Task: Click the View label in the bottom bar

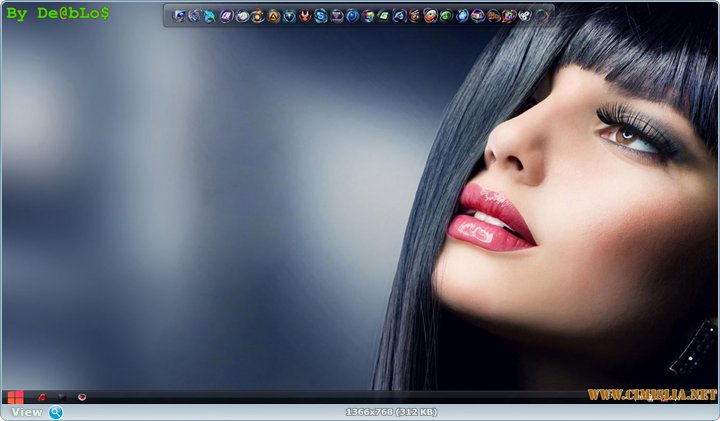Action: [x=26, y=412]
